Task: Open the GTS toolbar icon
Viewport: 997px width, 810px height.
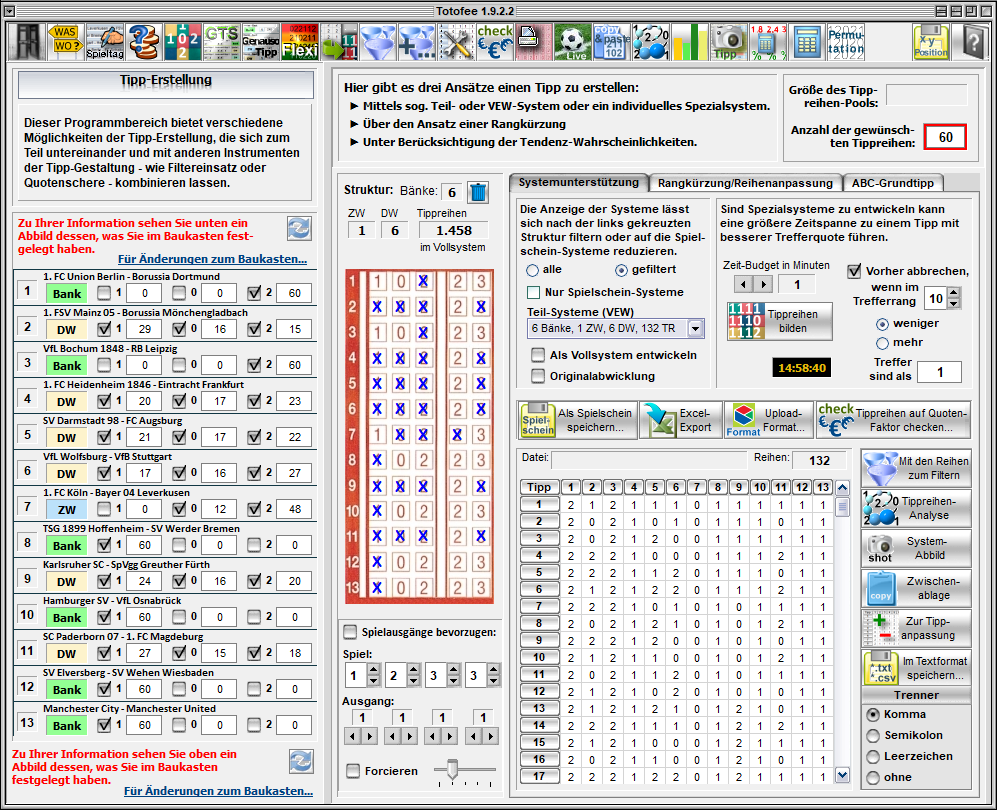Action: (x=221, y=42)
